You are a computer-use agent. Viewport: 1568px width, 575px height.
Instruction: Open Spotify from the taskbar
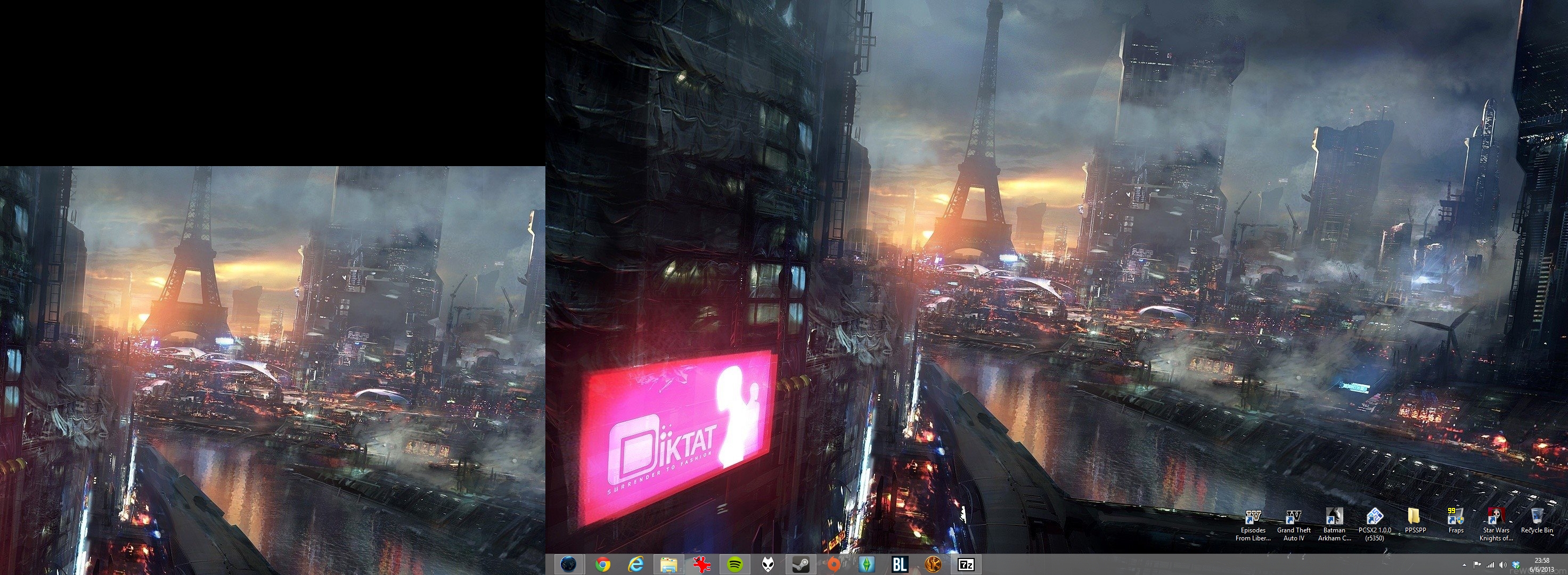click(x=736, y=565)
